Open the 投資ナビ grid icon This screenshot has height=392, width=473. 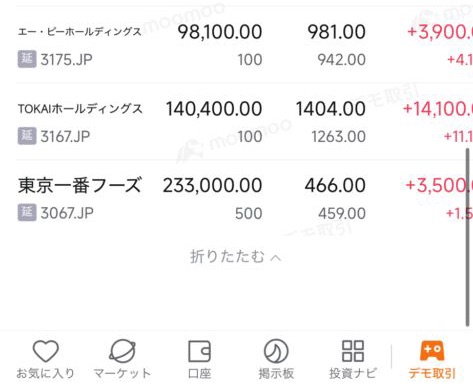[x=353, y=351]
